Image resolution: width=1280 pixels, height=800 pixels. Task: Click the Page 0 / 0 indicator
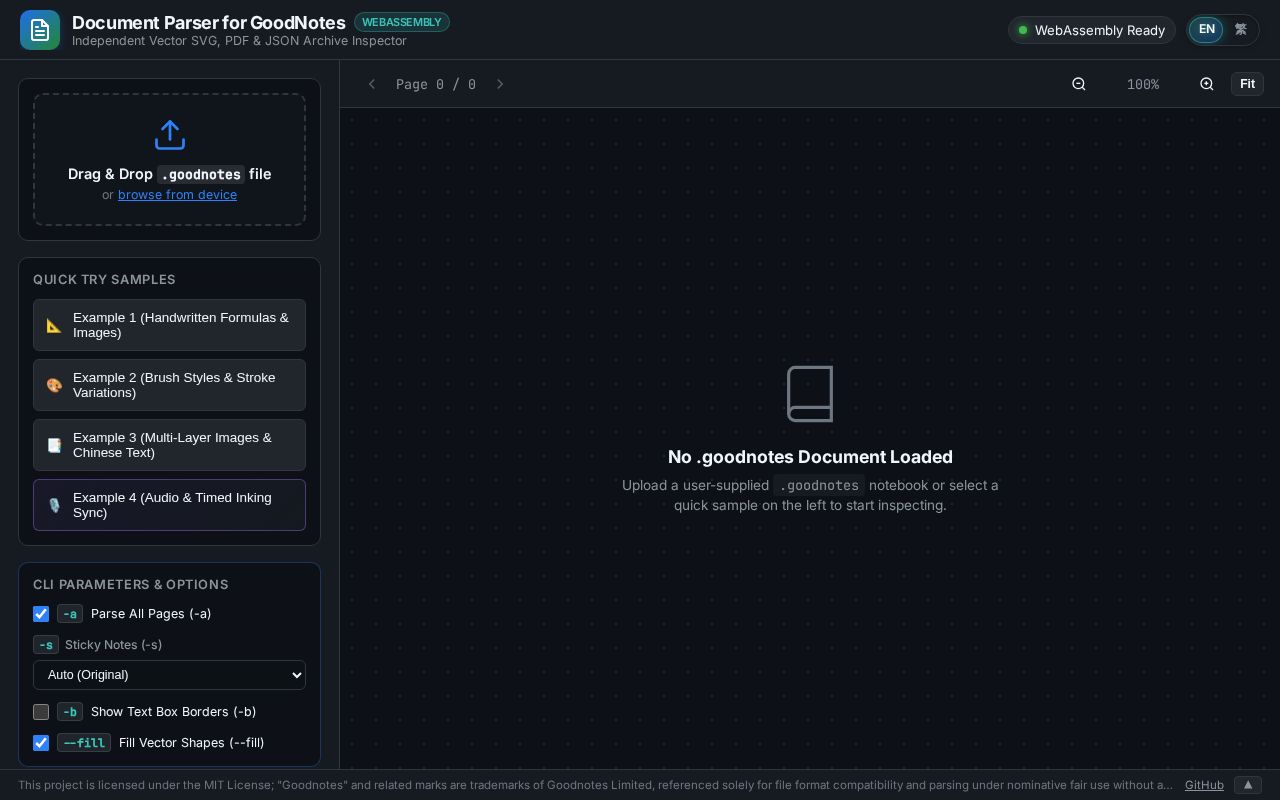tap(436, 84)
